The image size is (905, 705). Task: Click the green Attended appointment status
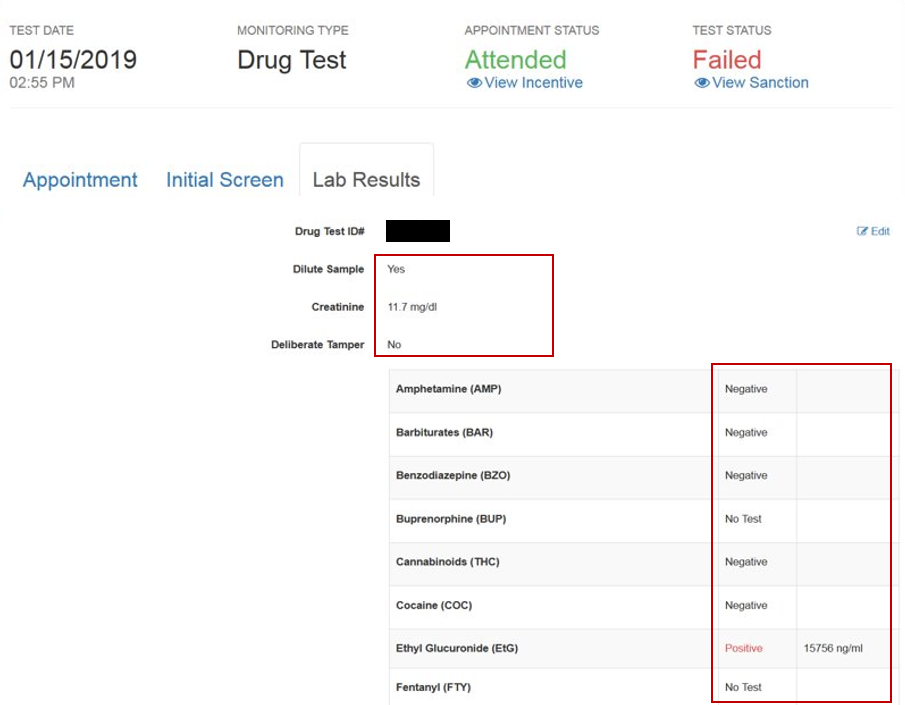click(x=515, y=60)
